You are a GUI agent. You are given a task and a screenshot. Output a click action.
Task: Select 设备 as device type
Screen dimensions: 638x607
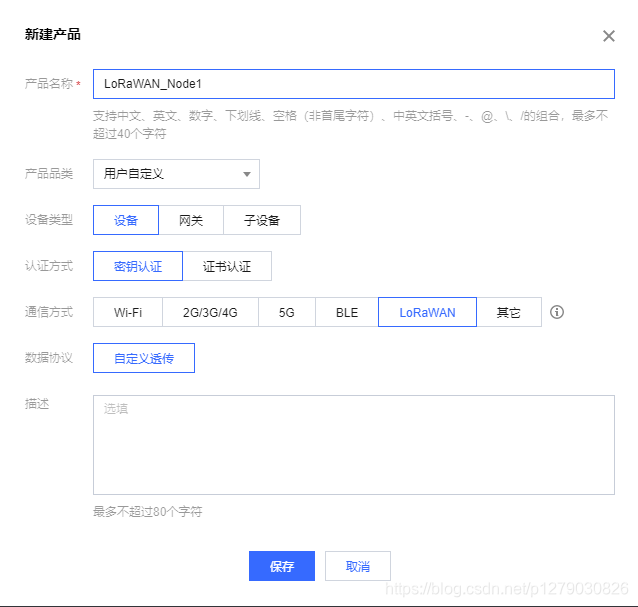(x=126, y=220)
